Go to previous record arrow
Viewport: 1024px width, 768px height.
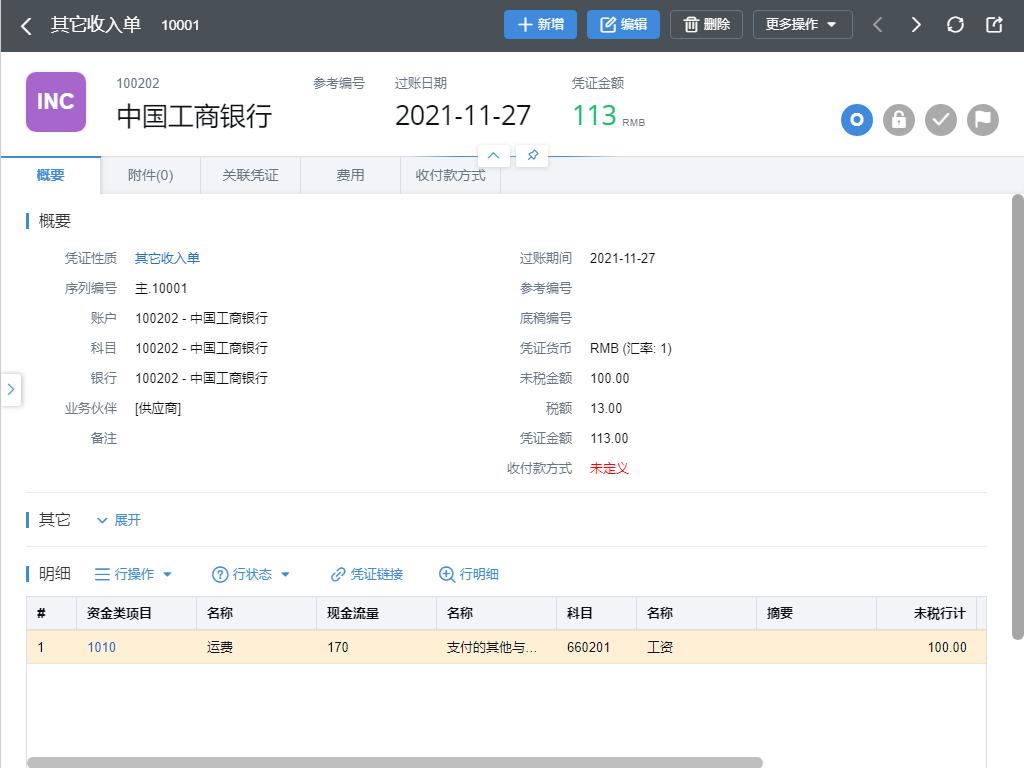pos(878,25)
